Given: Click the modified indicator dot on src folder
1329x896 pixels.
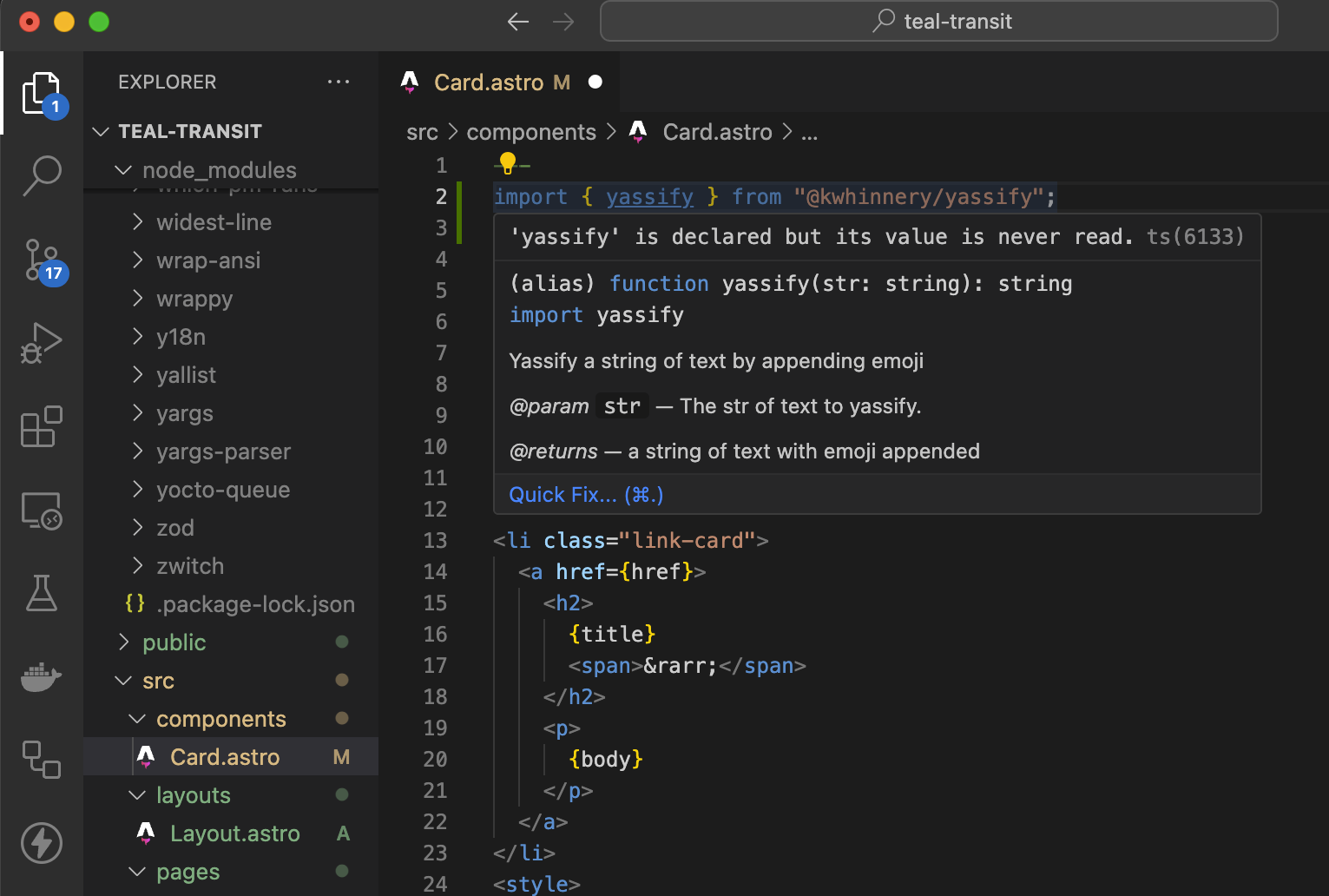Looking at the screenshot, I should click(342, 681).
